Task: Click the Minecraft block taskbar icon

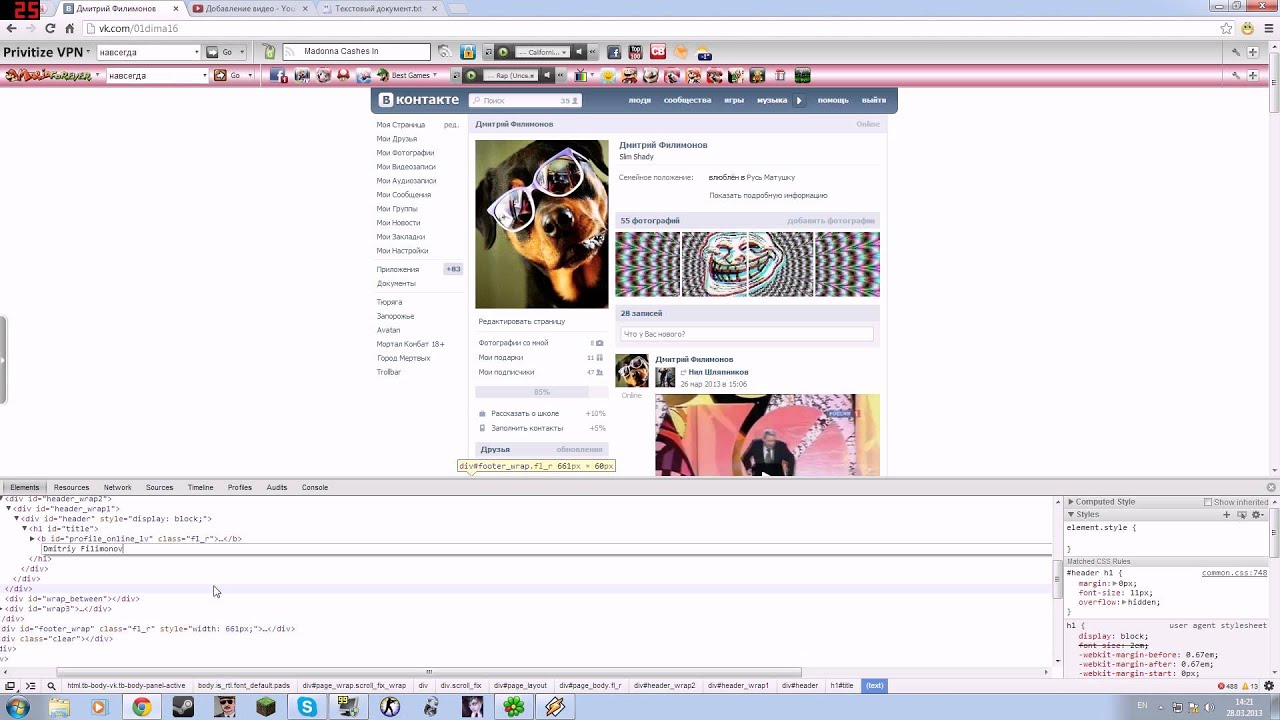Action: [265, 707]
